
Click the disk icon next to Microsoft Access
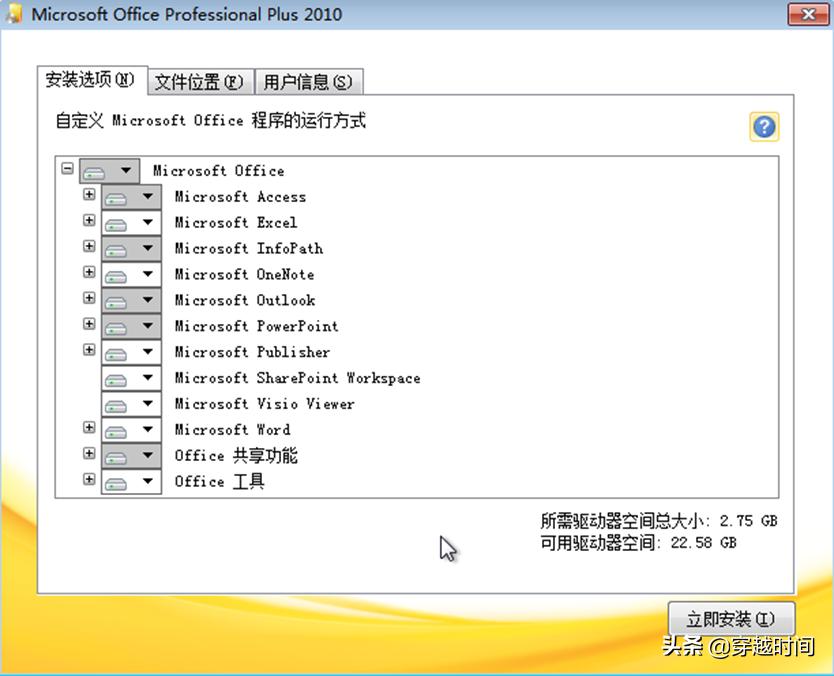click(x=117, y=196)
